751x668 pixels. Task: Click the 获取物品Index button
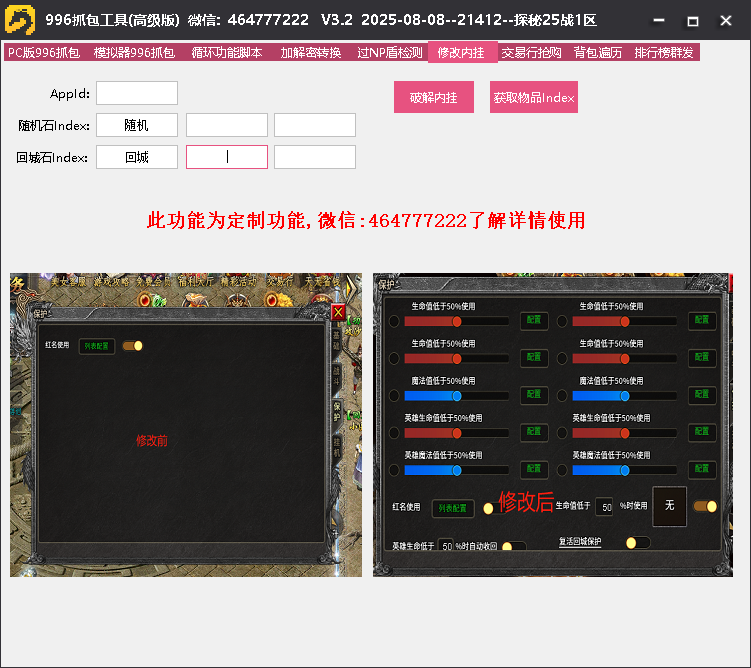[x=534, y=97]
